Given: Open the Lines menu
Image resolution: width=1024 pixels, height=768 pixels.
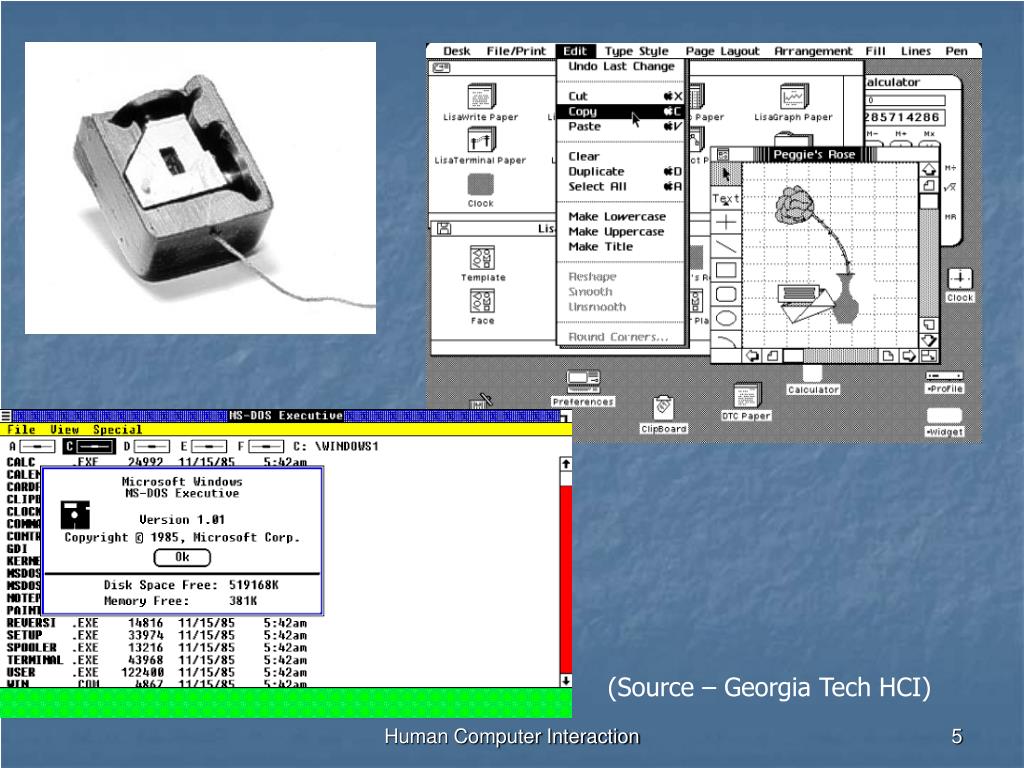Looking at the screenshot, I should 916,51.
